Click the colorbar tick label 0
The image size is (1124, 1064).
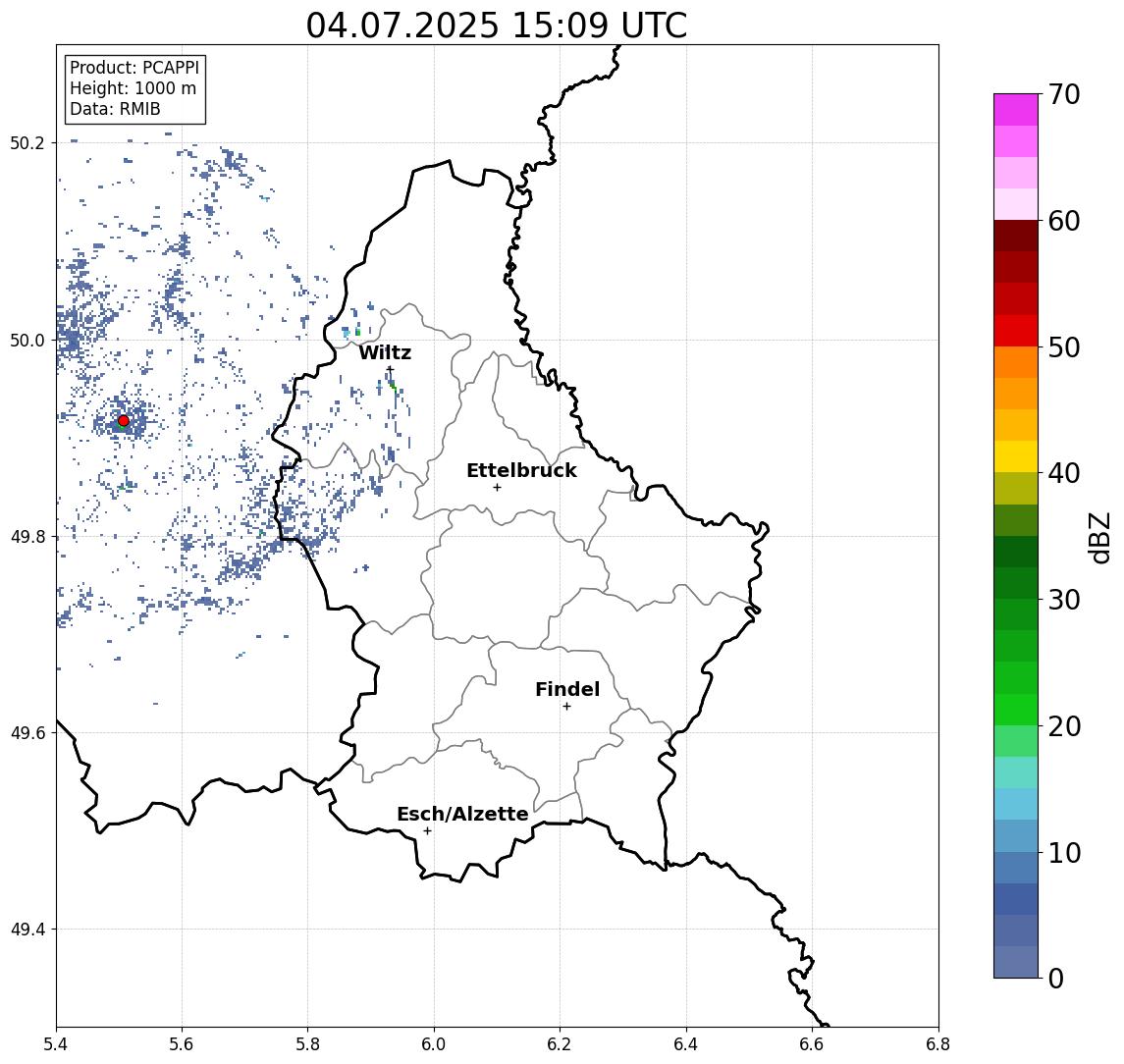(1056, 978)
